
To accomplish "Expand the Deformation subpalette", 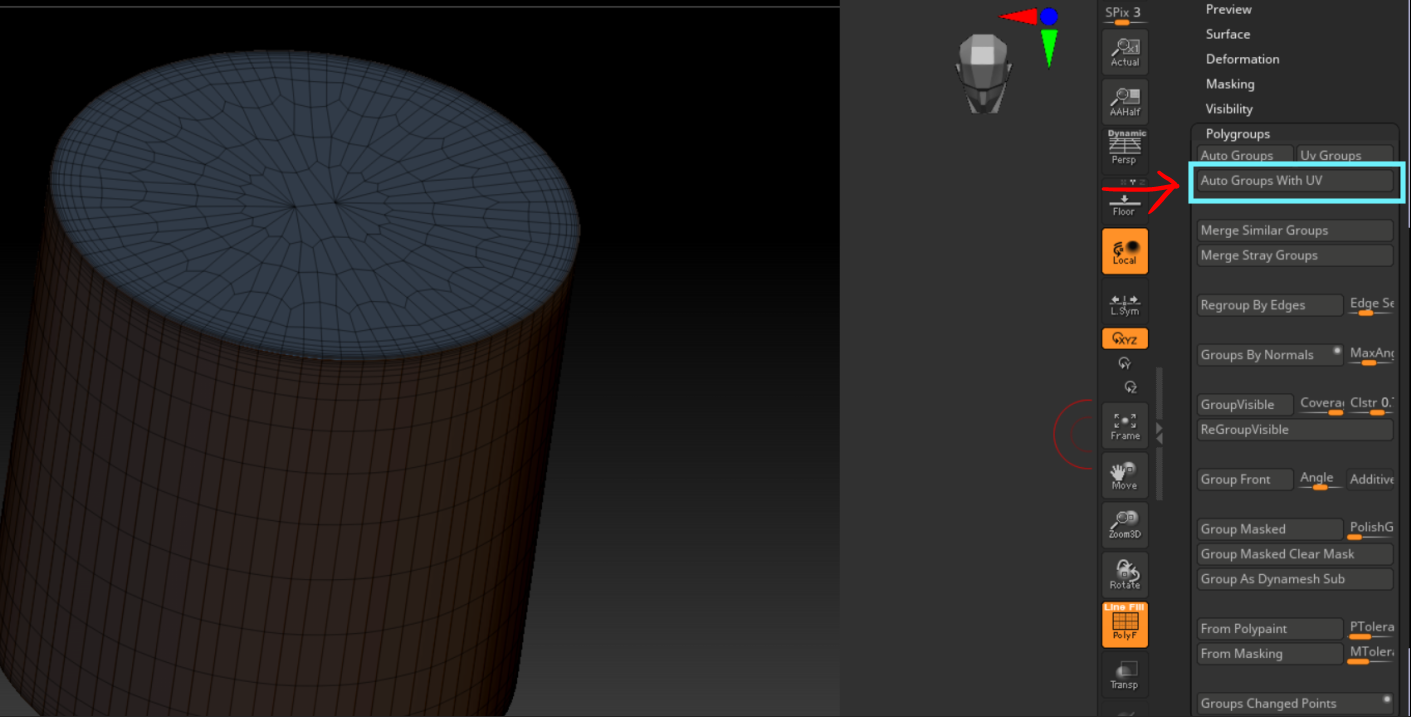I will point(1242,59).
